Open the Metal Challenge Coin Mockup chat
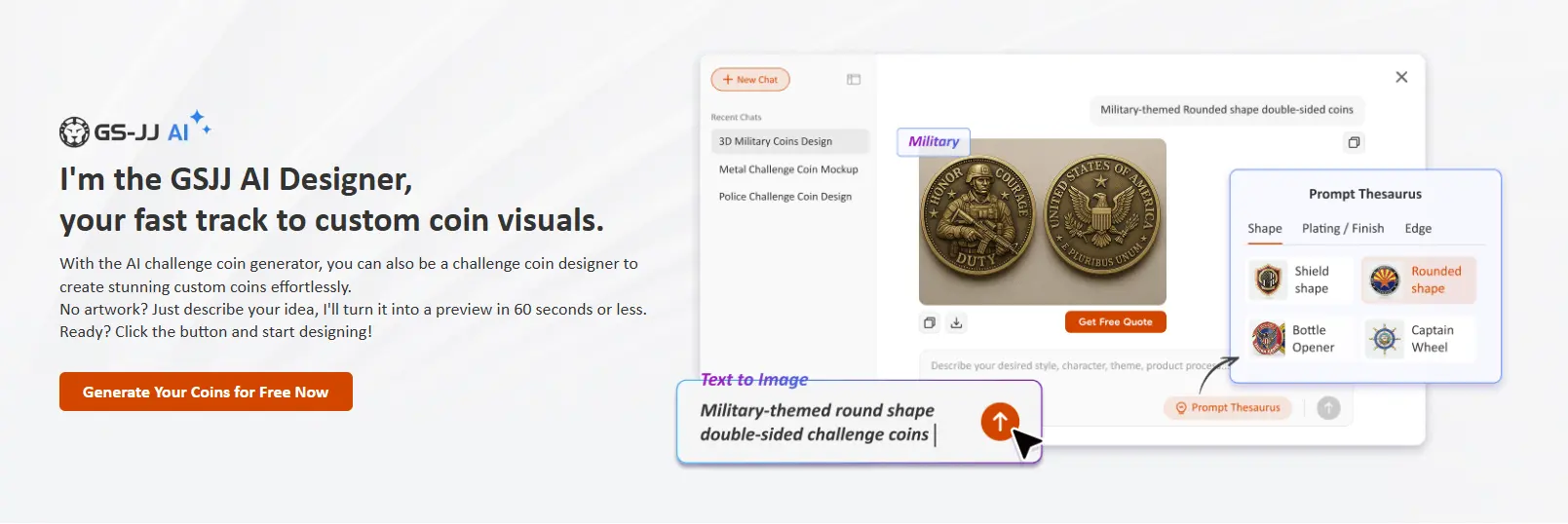Viewport: 1568px width, 524px height. pyautogui.click(x=788, y=169)
